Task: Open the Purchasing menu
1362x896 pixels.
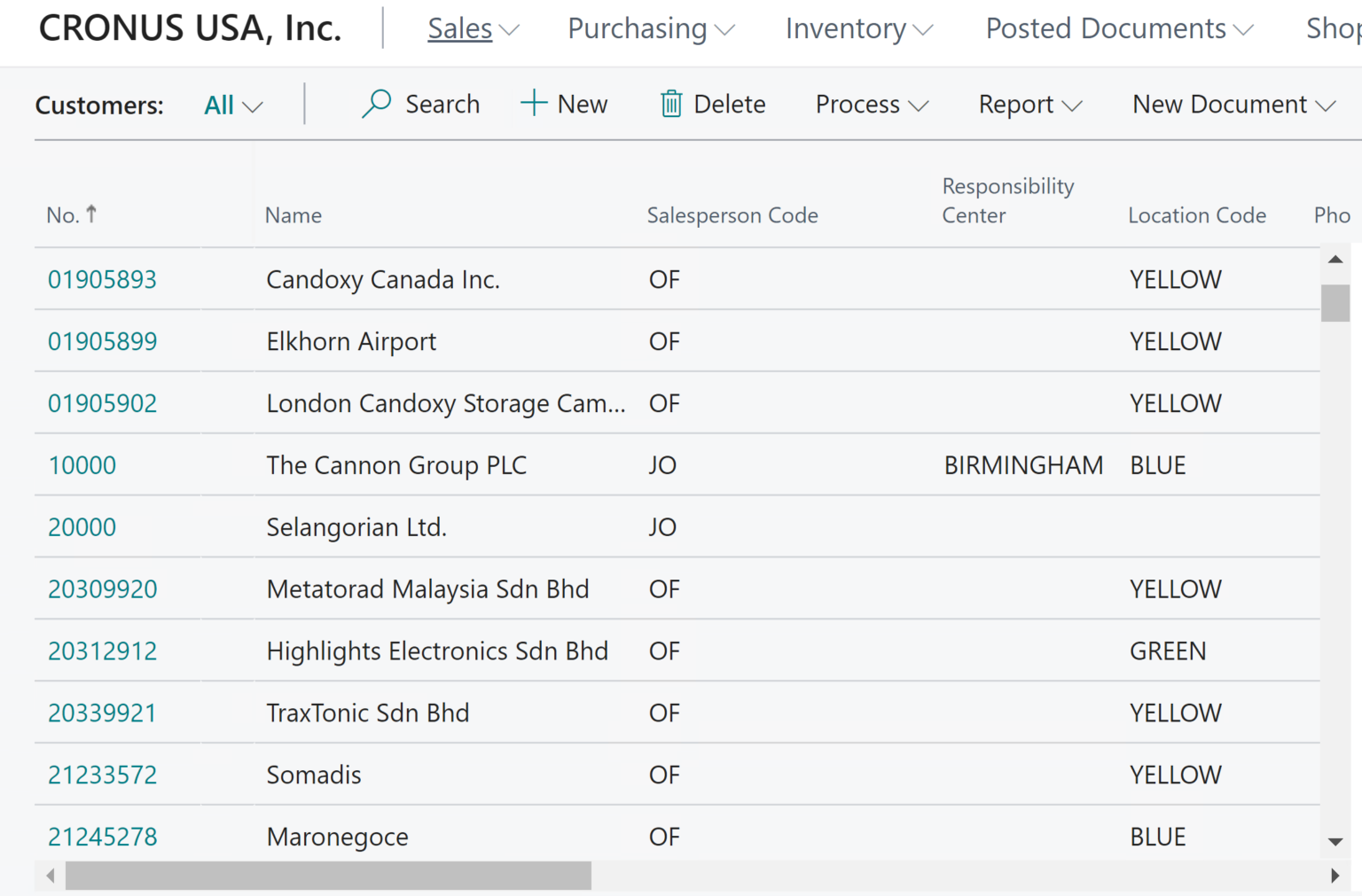Action: click(651, 28)
